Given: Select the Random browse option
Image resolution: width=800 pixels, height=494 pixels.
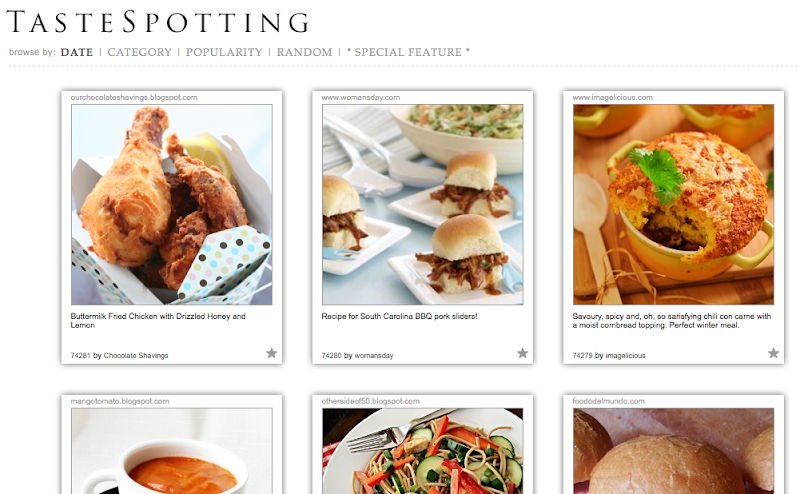Looking at the screenshot, I should tap(304, 52).
